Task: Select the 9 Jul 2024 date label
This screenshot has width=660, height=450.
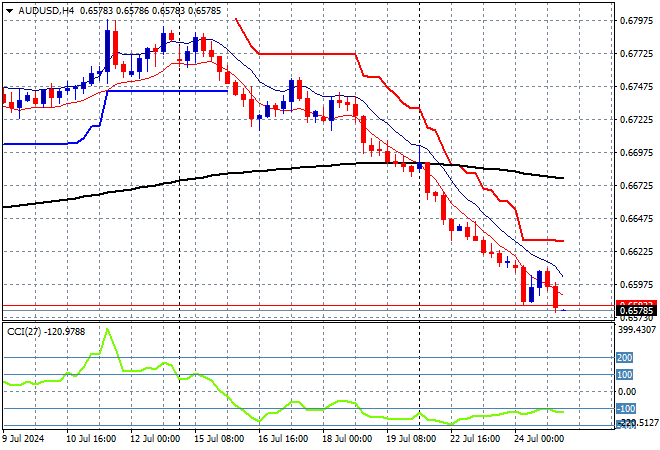Action: pos(24,439)
